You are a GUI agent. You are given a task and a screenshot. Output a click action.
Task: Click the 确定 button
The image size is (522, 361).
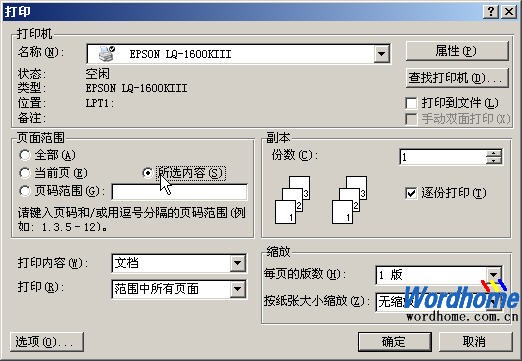pos(395,342)
